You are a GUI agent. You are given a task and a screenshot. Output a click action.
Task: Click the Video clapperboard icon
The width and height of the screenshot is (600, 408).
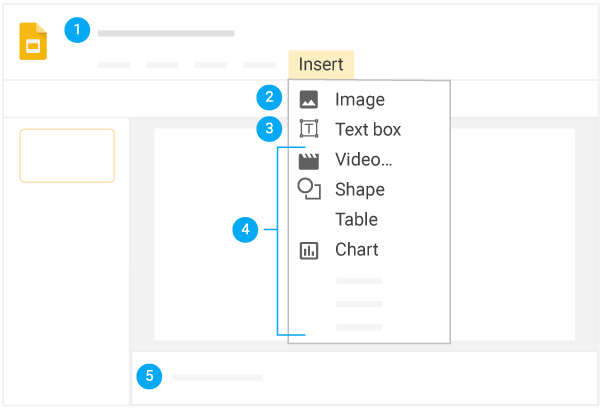[x=309, y=160]
